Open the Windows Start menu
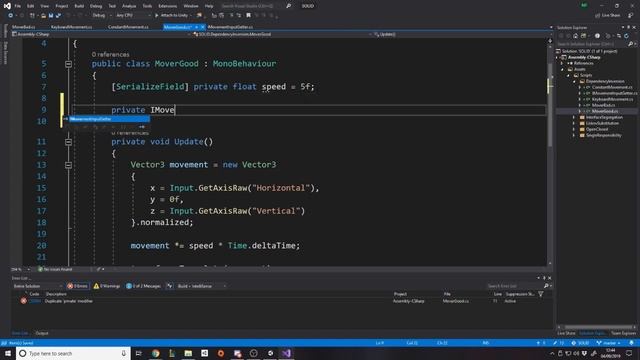 pyautogui.click(x=8, y=353)
